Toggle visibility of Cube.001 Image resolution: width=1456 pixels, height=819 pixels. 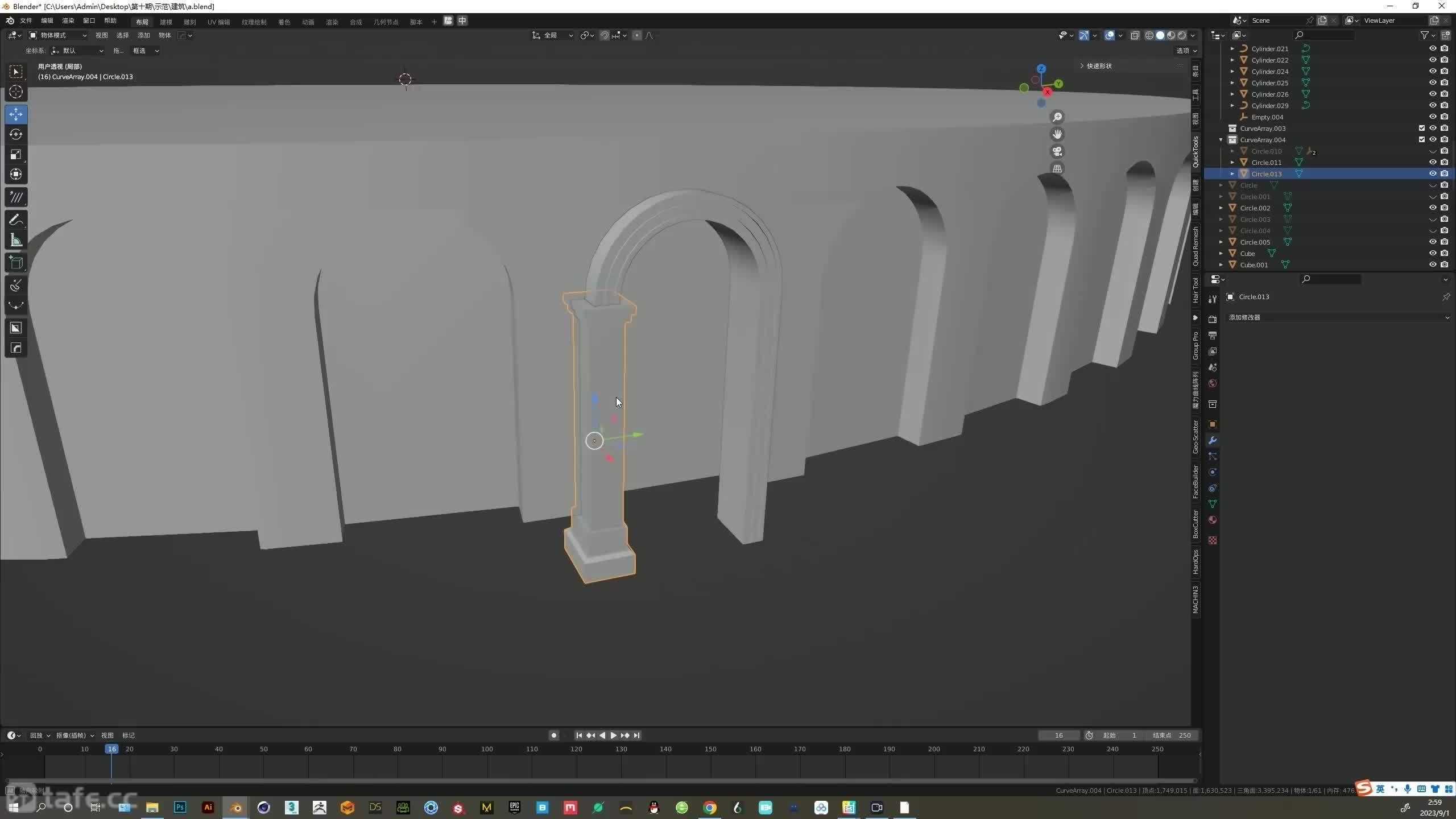(x=1433, y=264)
